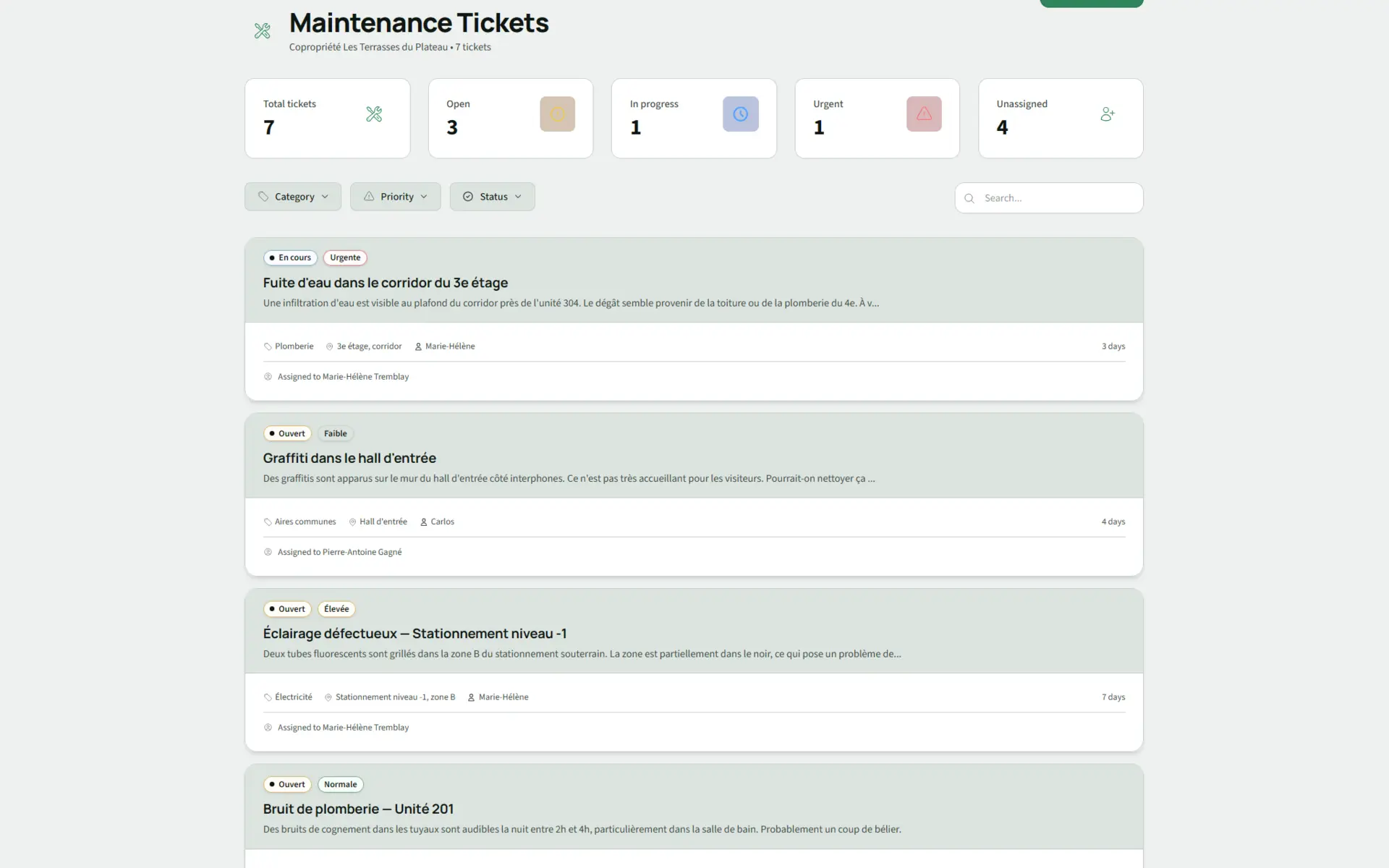Select the Open stats card showing 3 tickets
Viewport: 1389px width, 868px height.
tap(510, 118)
